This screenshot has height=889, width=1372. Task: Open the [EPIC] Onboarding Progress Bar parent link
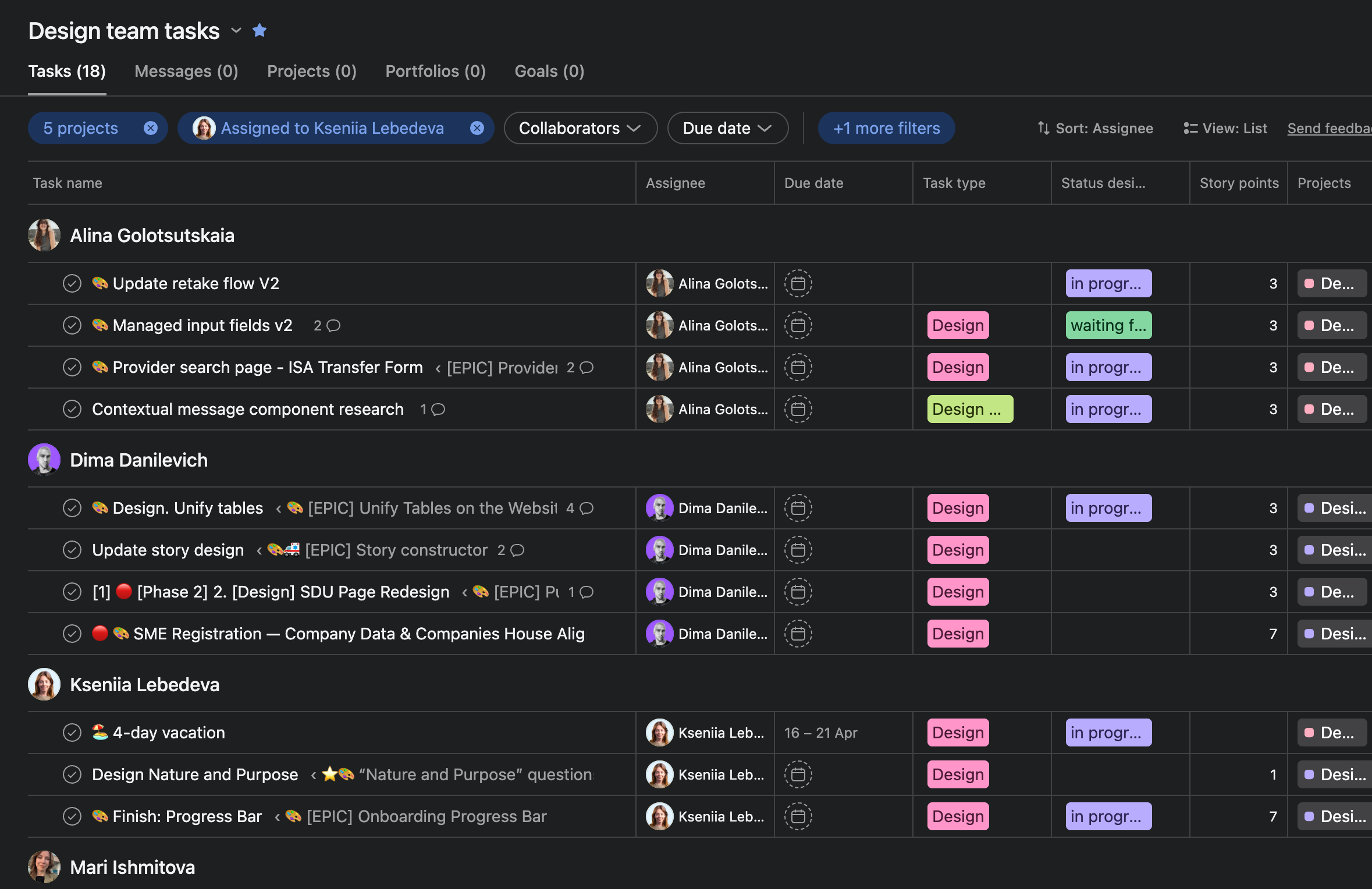coord(417,816)
